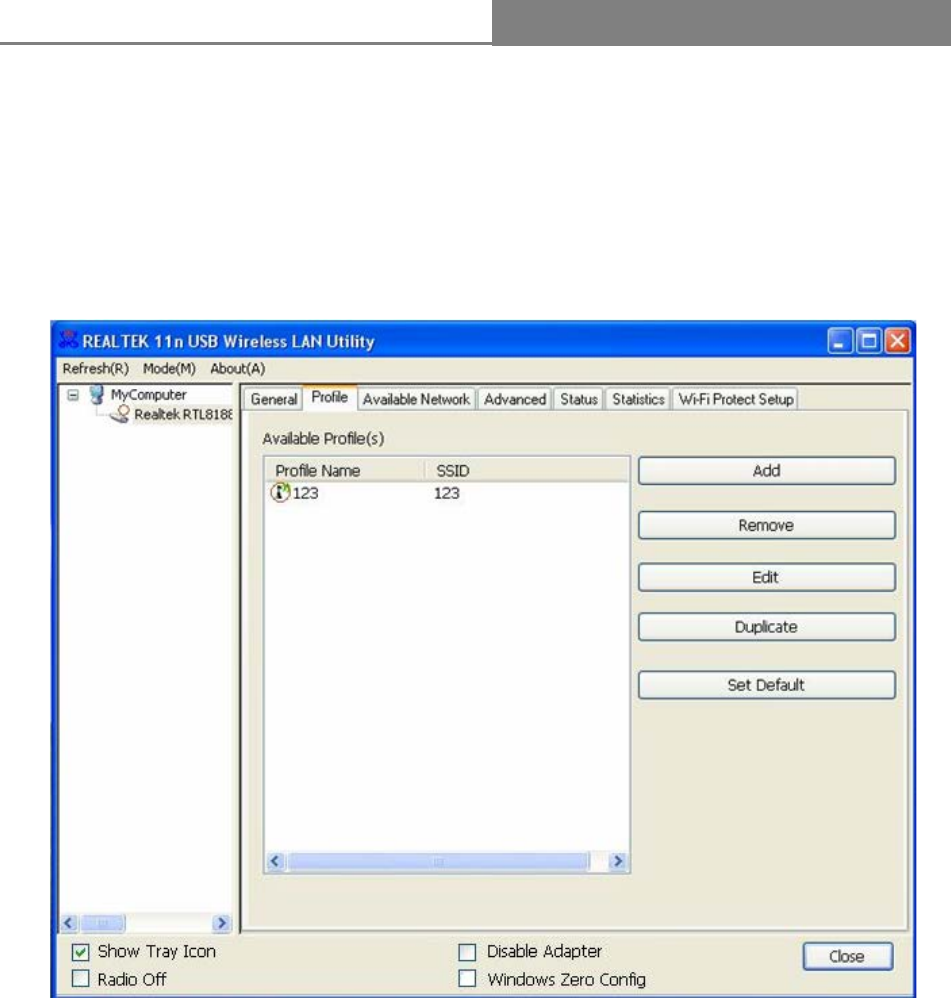This screenshot has height=998, width=951.
Task: Click the profile list scroll left arrow
Action: click(x=276, y=862)
